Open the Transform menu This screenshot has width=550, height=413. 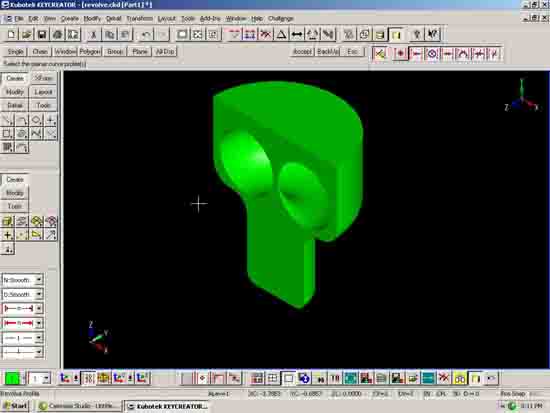140,18
